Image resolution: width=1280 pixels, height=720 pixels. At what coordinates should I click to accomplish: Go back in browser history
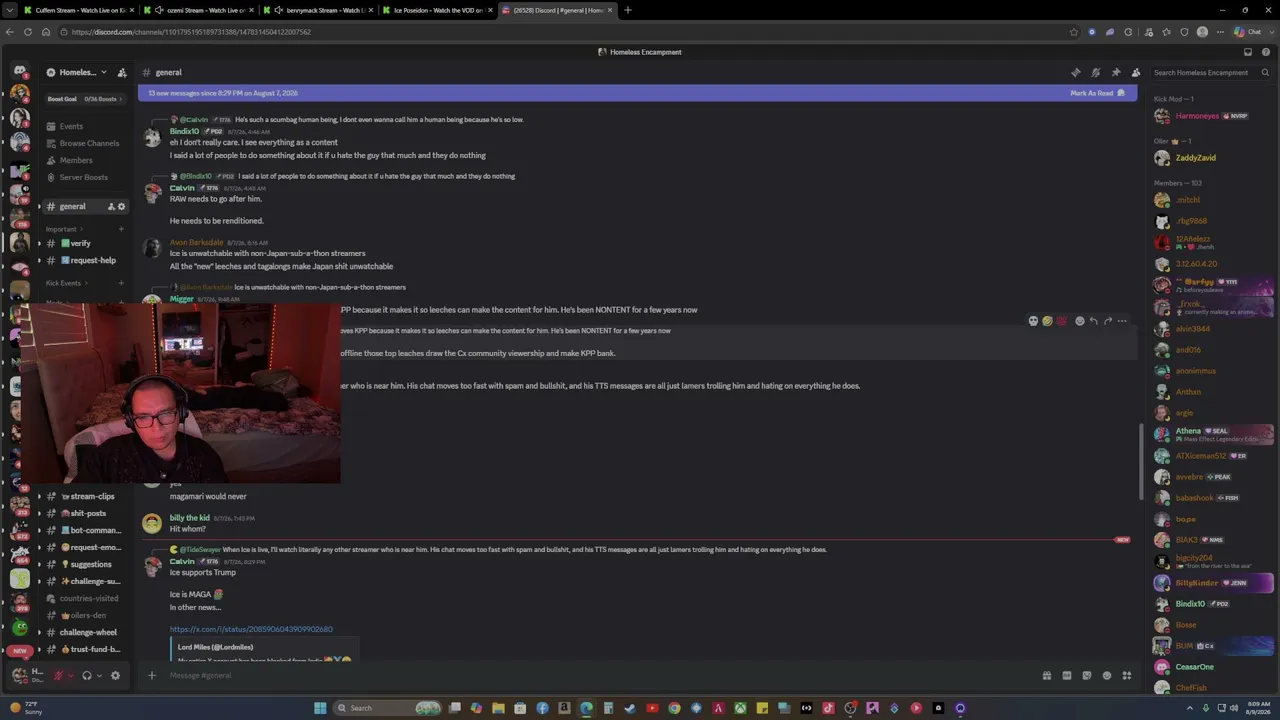click(10, 32)
